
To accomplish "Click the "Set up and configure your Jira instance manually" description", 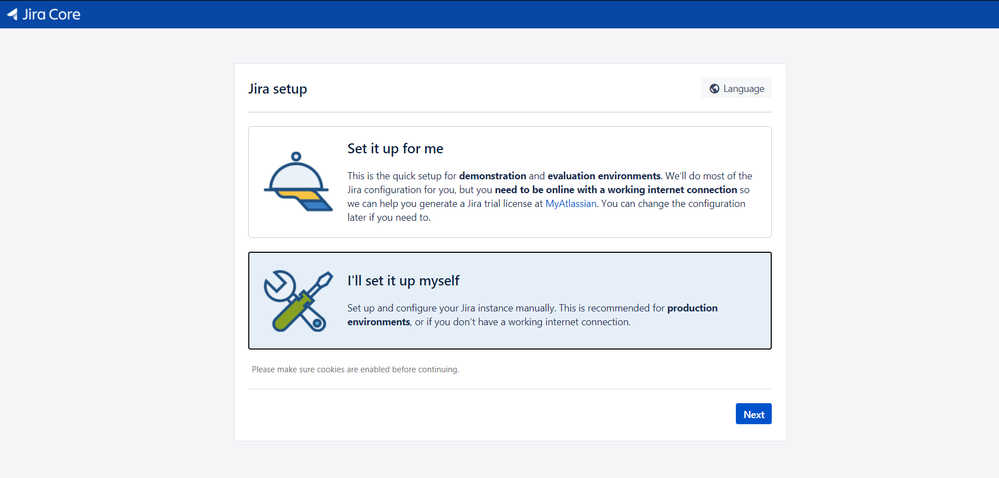I will coord(533,315).
